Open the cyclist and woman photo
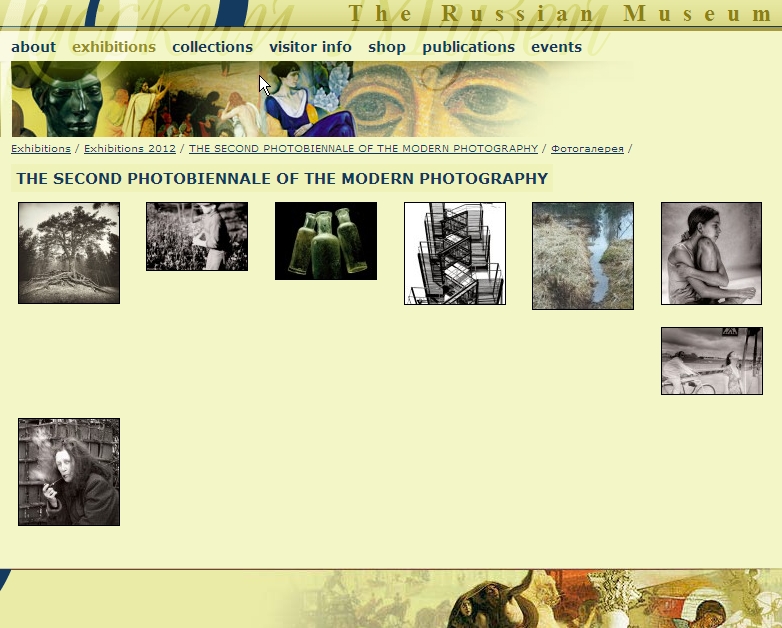Image resolution: width=782 pixels, height=628 pixels. point(712,361)
